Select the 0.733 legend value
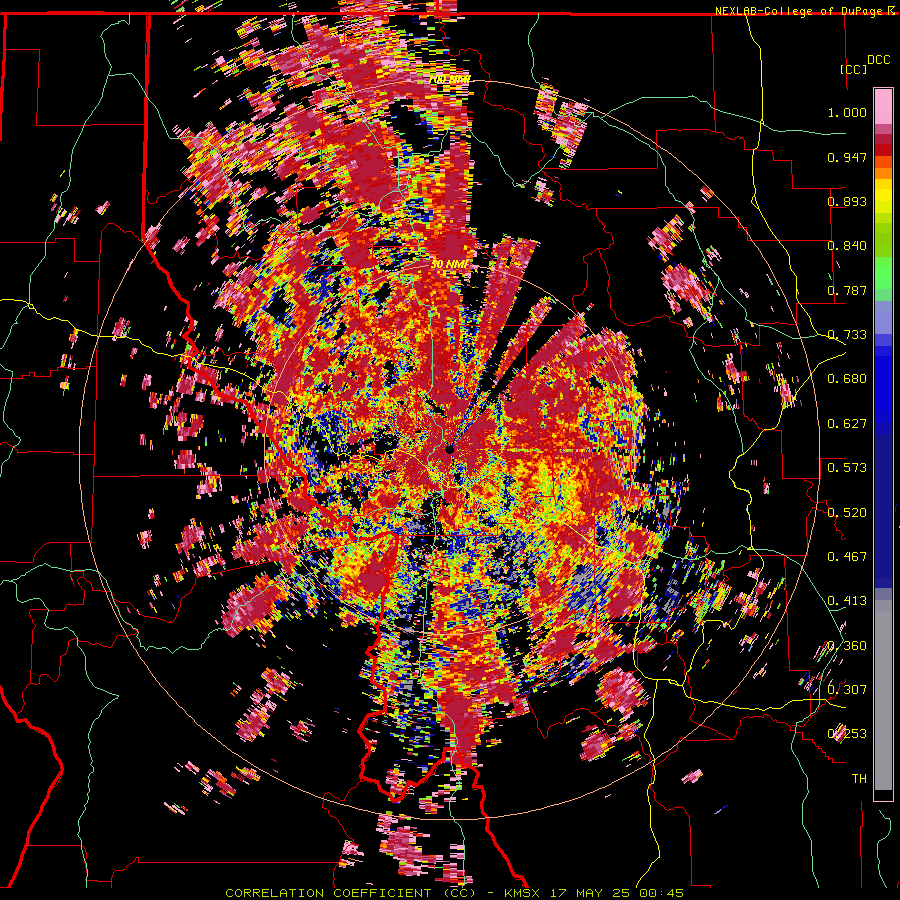The image size is (900, 900). (847, 335)
